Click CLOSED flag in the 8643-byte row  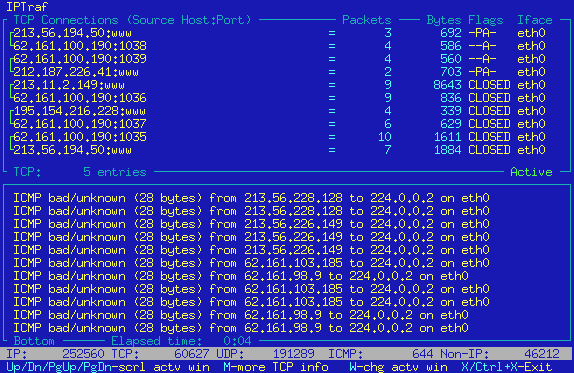point(489,85)
